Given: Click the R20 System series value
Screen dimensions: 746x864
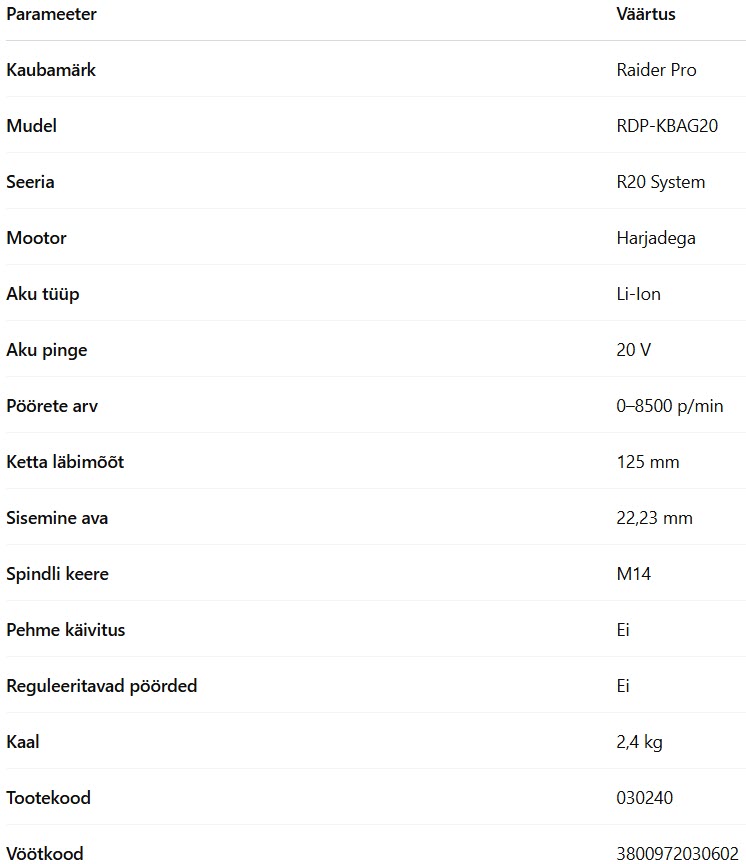Looking at the screenshot, I should [x=661, y=182].
